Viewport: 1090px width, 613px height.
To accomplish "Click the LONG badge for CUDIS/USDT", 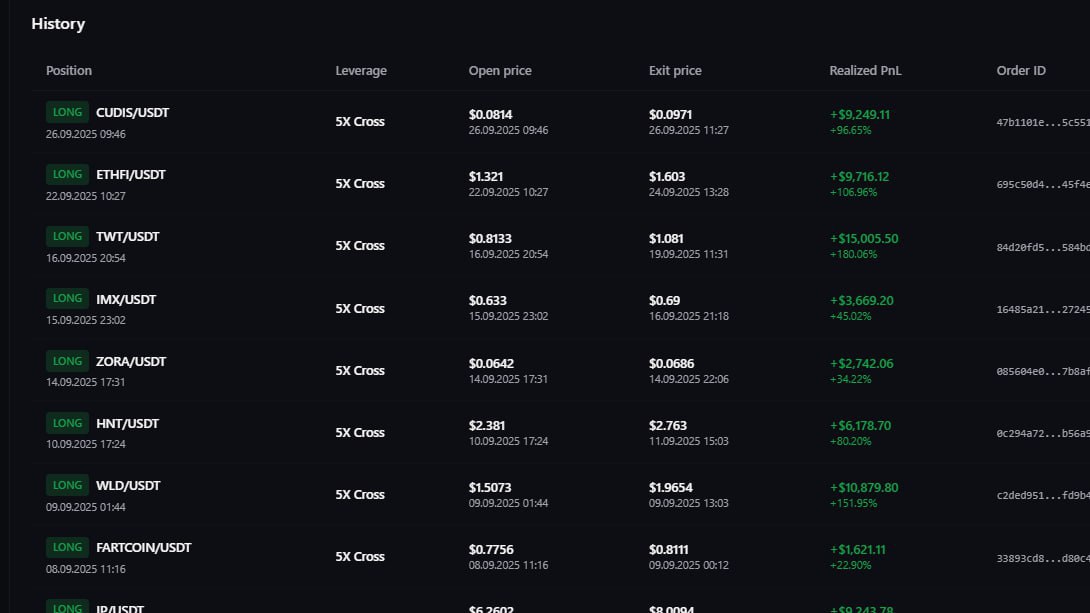I will 67,112.
